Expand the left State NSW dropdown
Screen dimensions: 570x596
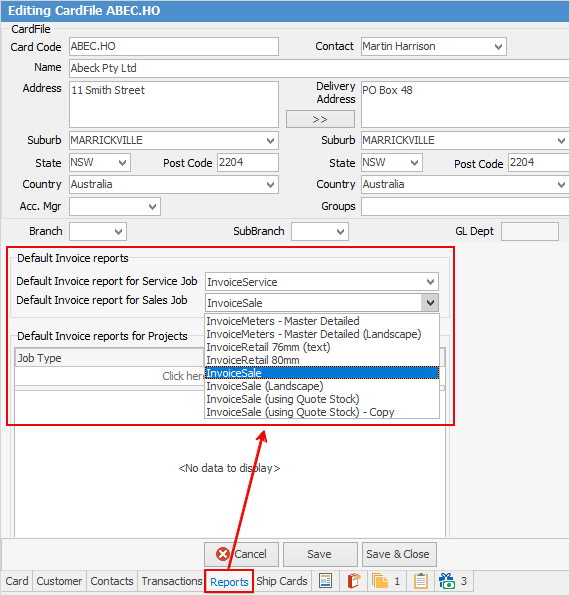click(x=122, y=163)
